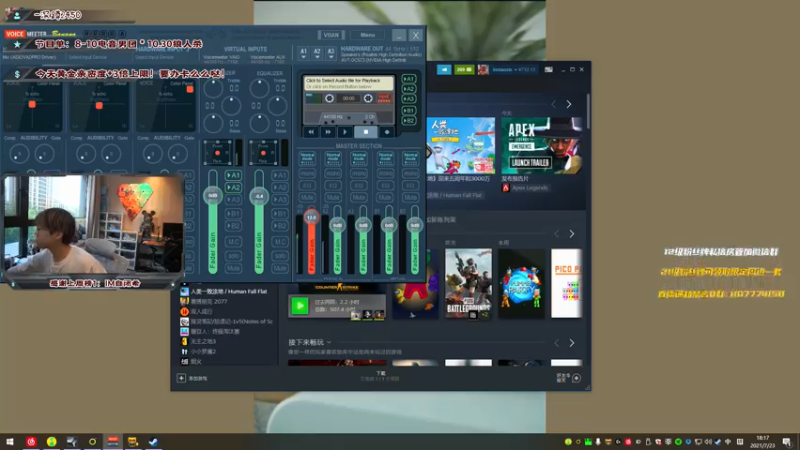Toggle cassette playback output to B1
This screenshot has height=450, width=800.
tap(409, 111)
